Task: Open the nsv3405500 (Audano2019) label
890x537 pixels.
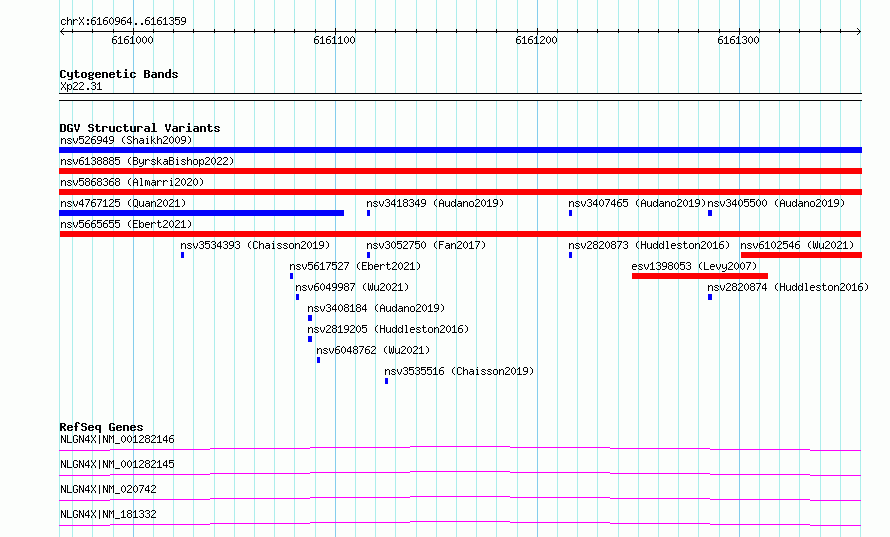Action: (x=776, y=203)
